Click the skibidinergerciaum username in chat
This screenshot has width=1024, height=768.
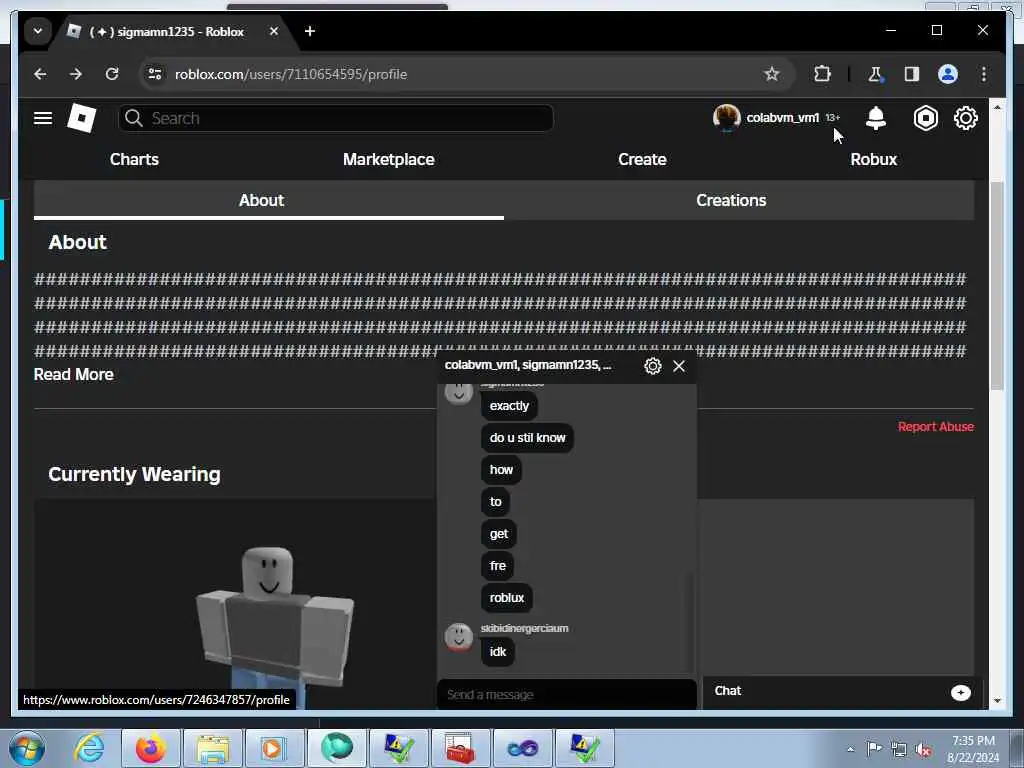[524, 628]
